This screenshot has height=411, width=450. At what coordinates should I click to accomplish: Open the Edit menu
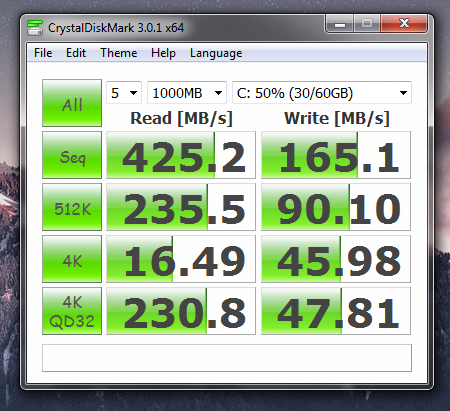tap(76, 53)
